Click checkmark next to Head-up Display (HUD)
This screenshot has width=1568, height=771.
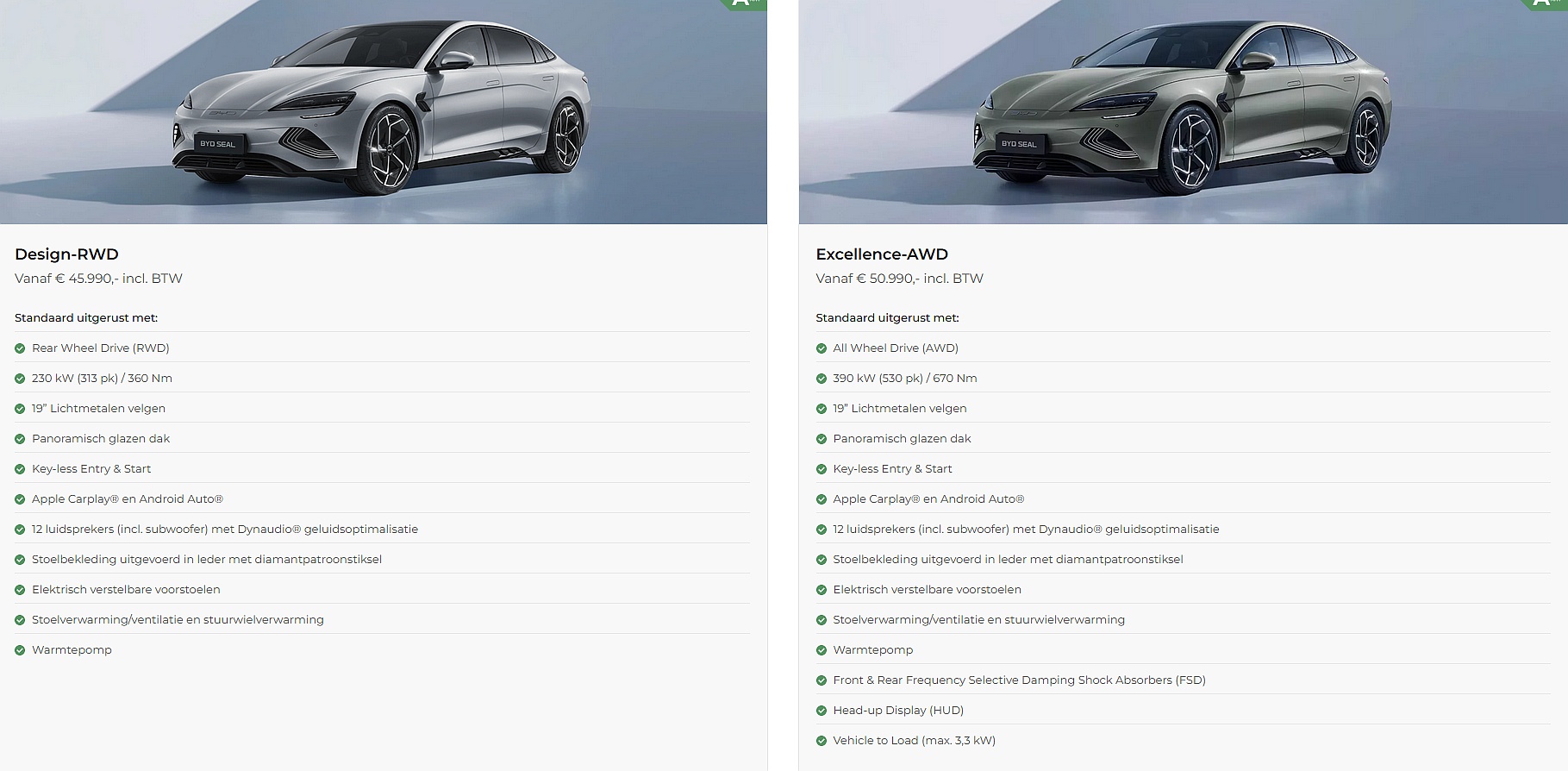click(821, 711)
